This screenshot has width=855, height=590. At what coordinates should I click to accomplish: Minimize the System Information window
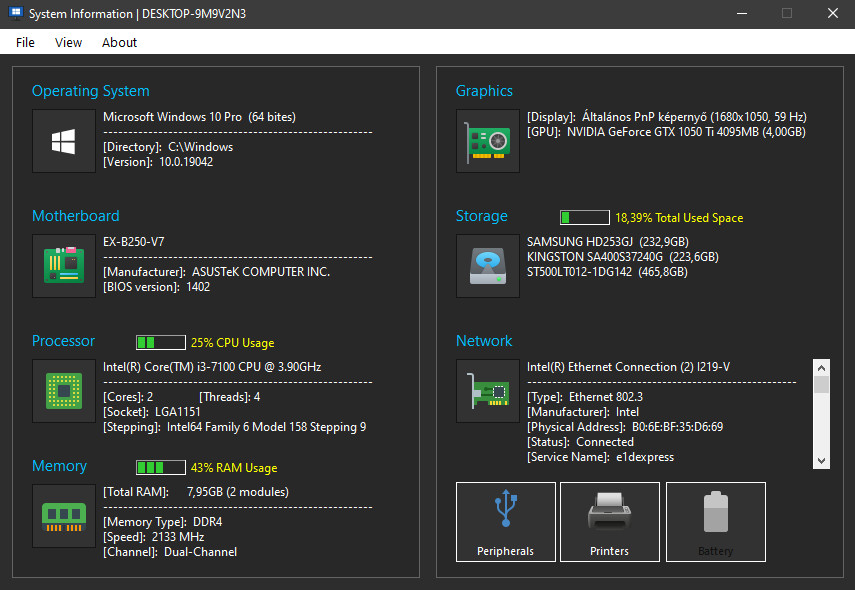(742, 14)
